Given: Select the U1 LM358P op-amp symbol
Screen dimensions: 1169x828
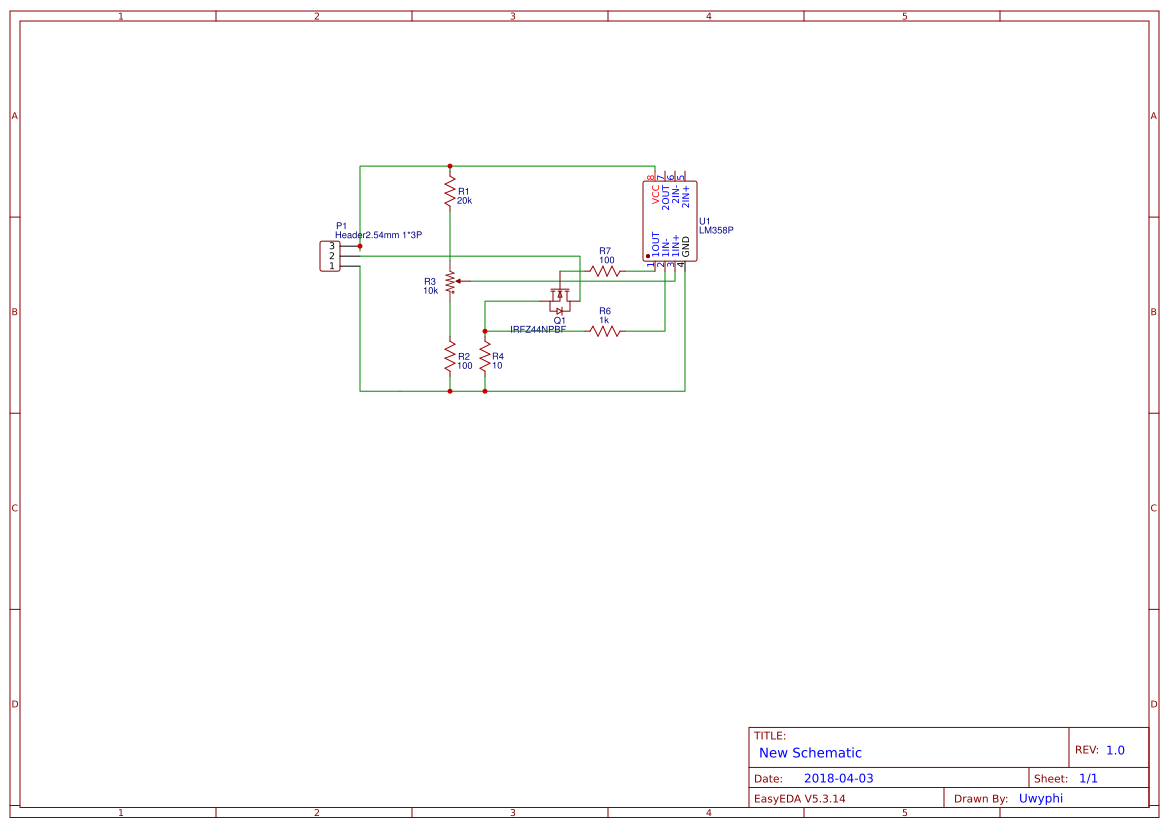Looking at the screenshot, I should tap(671, 218).
